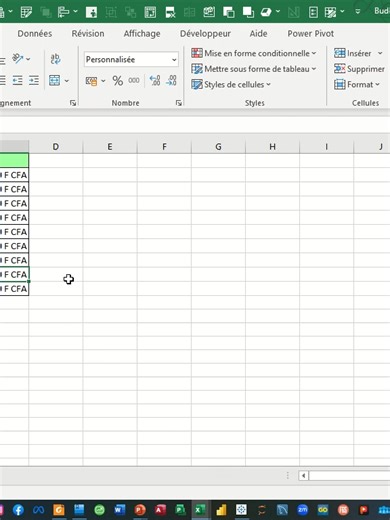This screenshot has height=520, width=390.
Task: Select column D header
Action: (56, 147)
